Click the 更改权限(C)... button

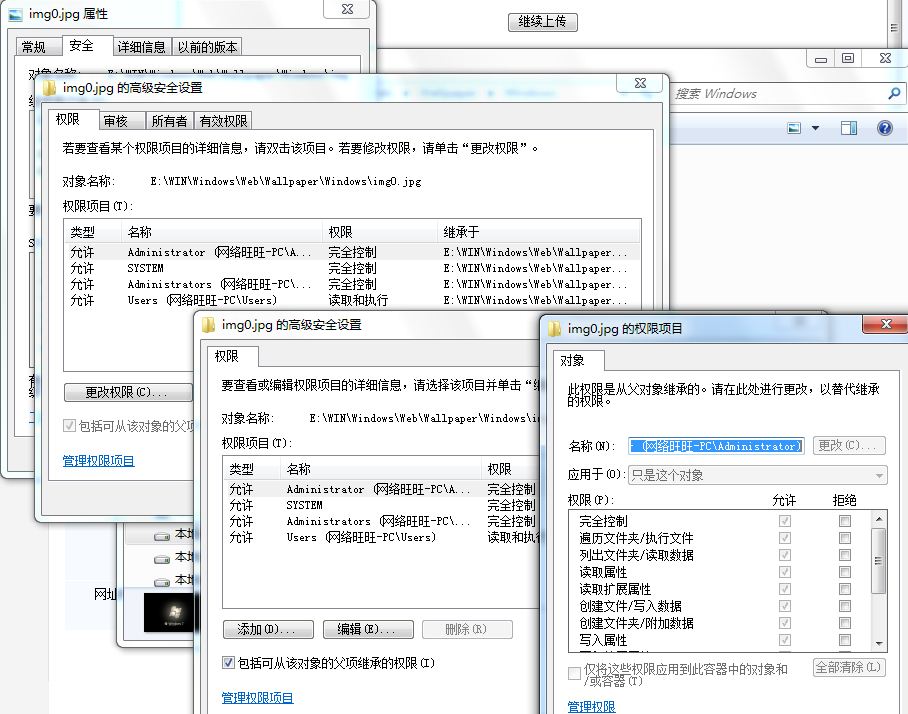click(128, 392)
